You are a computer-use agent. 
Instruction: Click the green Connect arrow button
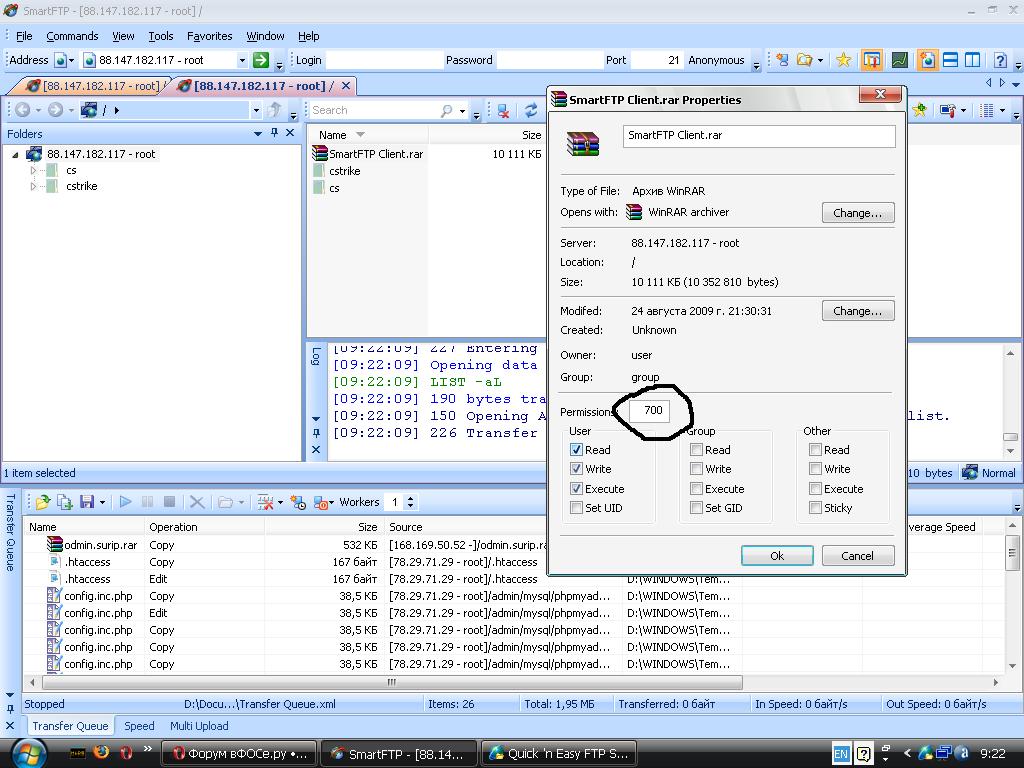click(261, 60)
